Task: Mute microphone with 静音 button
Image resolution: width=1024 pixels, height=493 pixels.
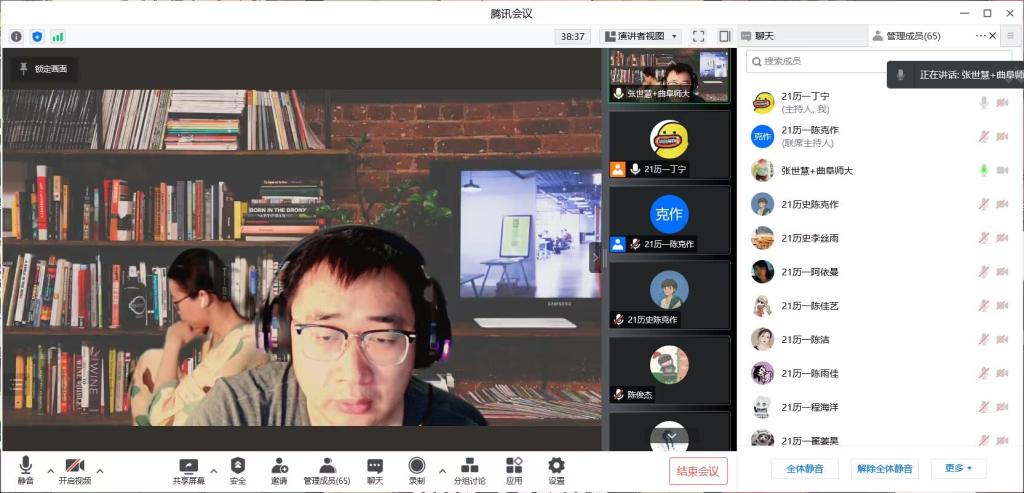Action: coord(25,470)
